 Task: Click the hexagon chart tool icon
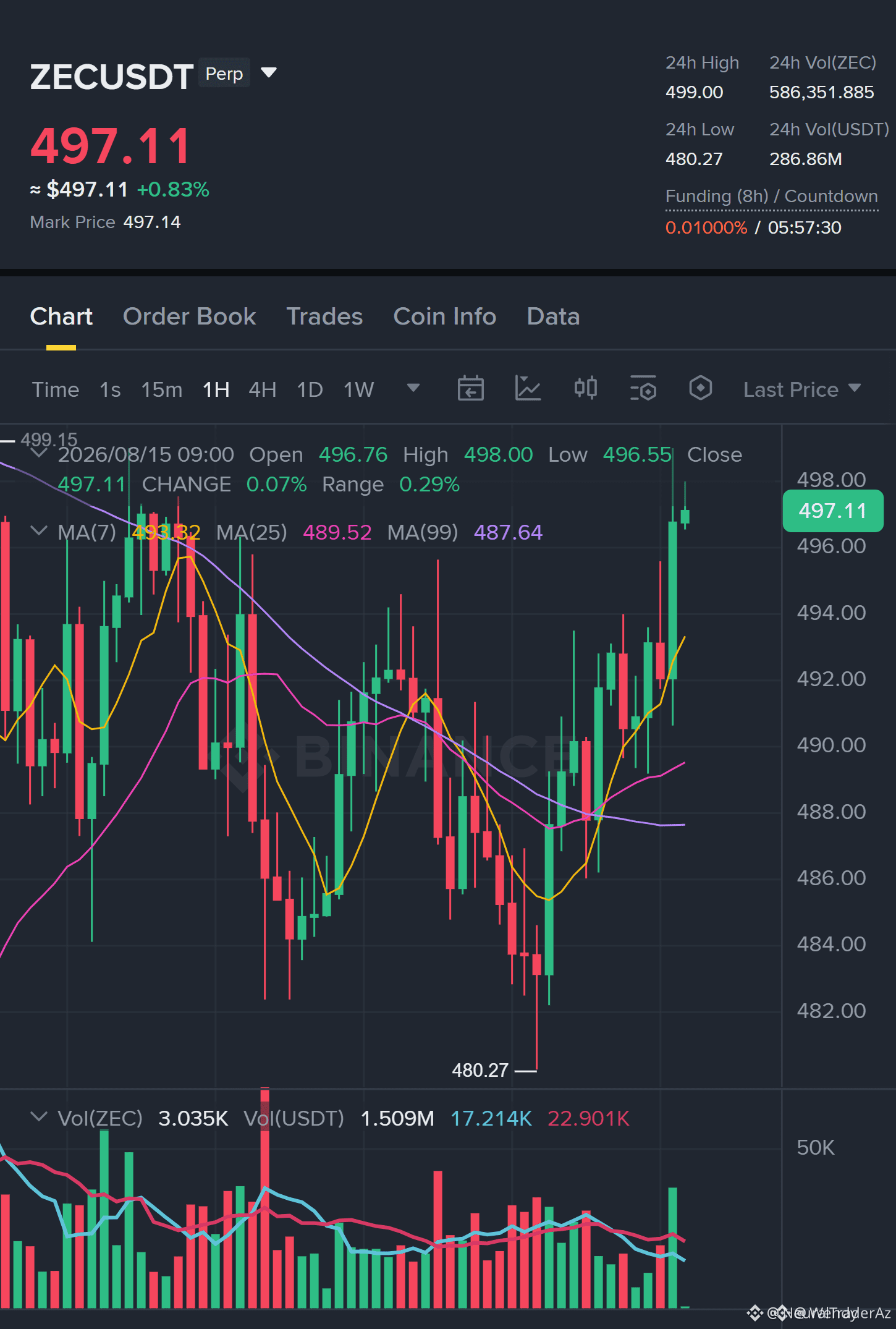tap(700, 389)
